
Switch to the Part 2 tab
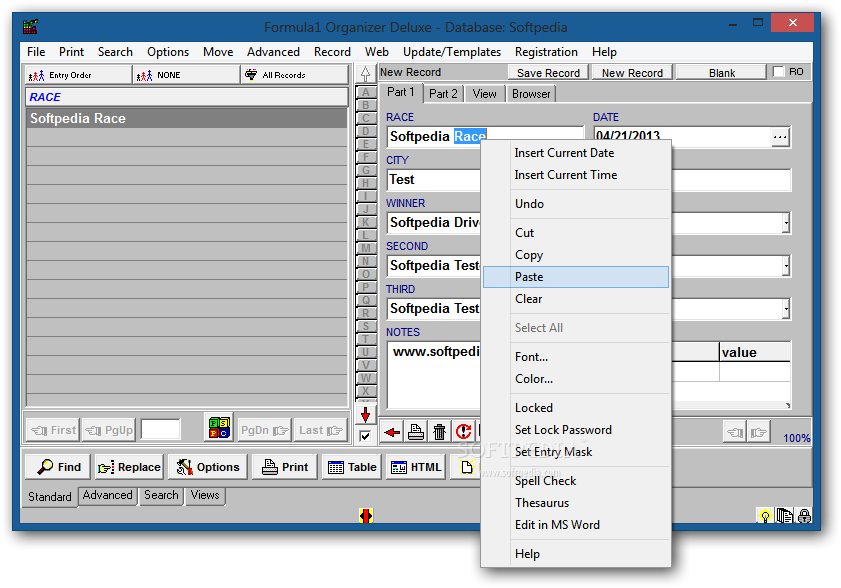point(443,94)
